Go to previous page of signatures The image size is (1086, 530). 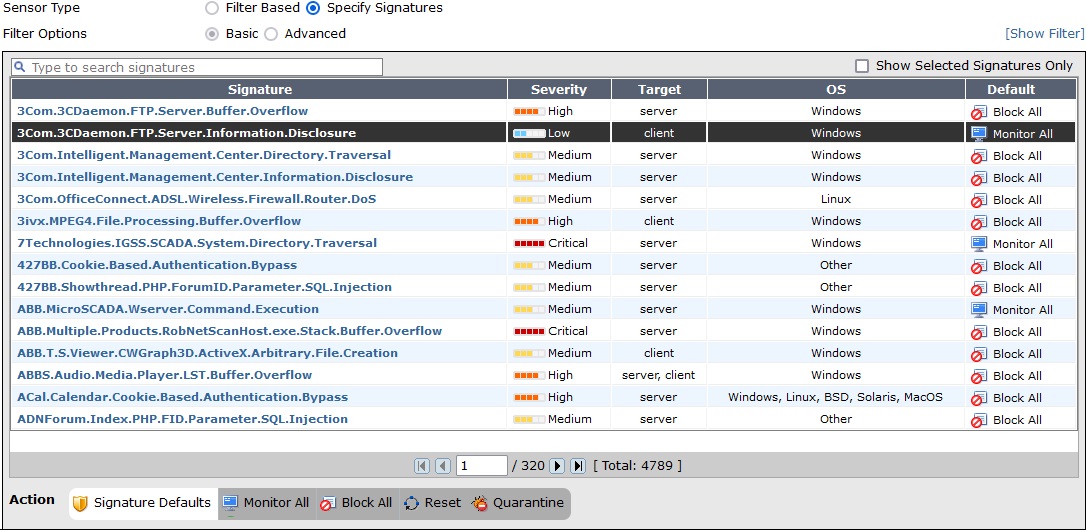point(442,466)
